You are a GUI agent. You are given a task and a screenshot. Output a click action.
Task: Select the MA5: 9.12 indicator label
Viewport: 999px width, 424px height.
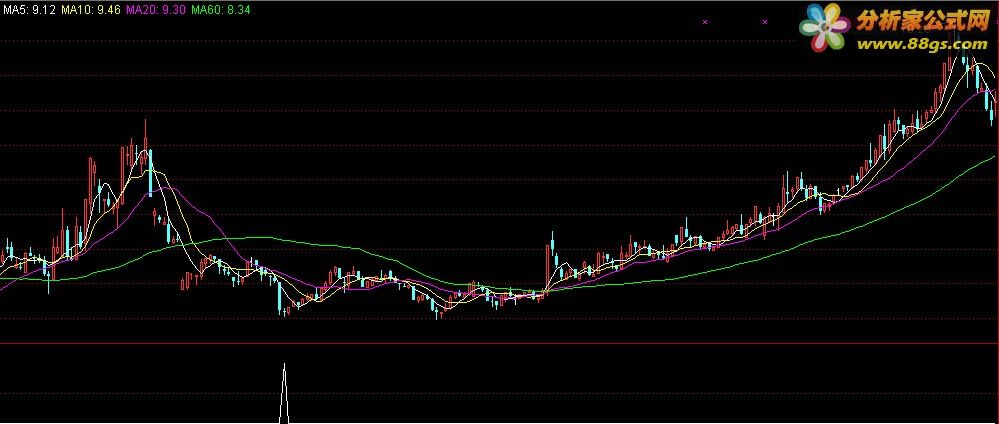pyautogui.click(x=29, y=10)
